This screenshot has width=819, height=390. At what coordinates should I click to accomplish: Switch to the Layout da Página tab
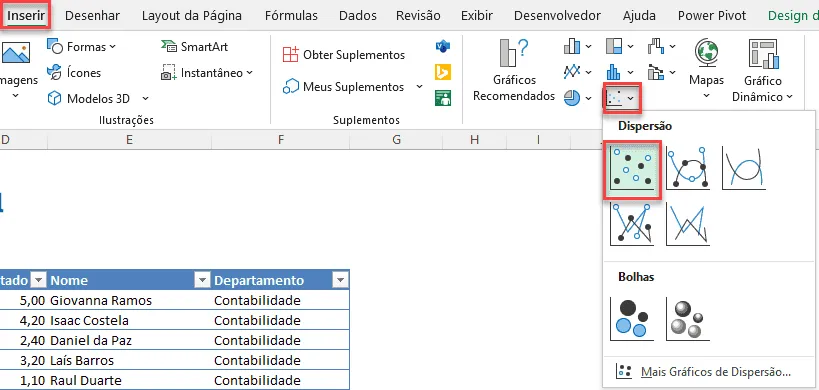pyautogui.click(x=192, y=16)
